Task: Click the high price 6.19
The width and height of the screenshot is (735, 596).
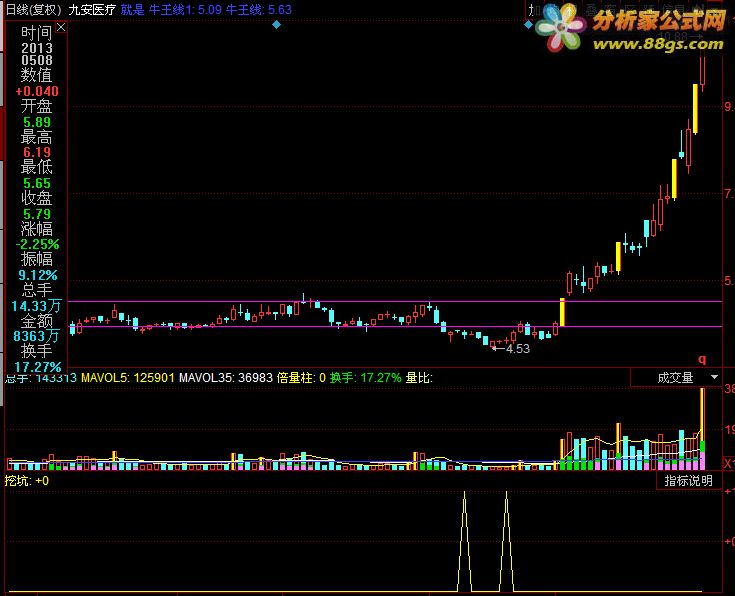Action: point(37,152)
